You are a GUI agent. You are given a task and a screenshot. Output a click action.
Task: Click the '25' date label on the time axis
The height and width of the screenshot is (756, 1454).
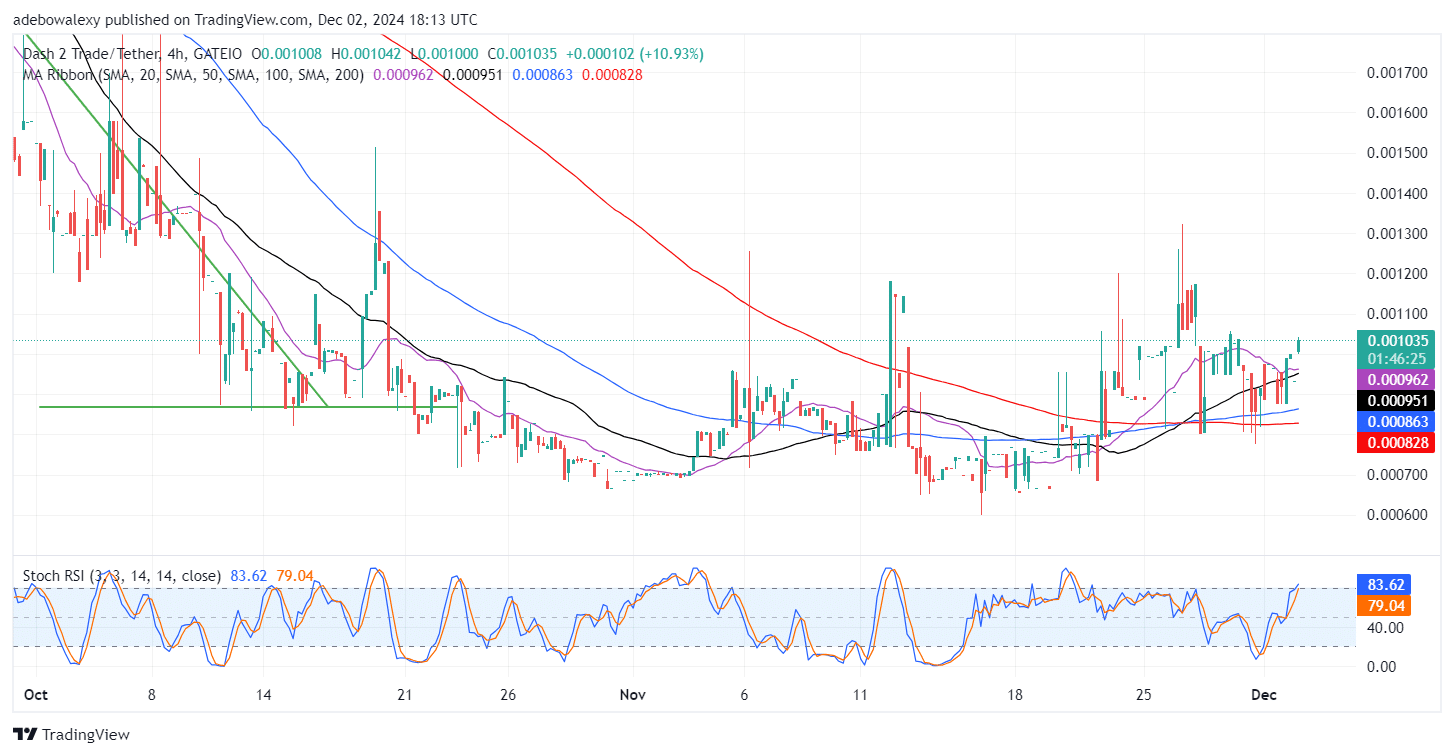click(x=1145, y=694)
